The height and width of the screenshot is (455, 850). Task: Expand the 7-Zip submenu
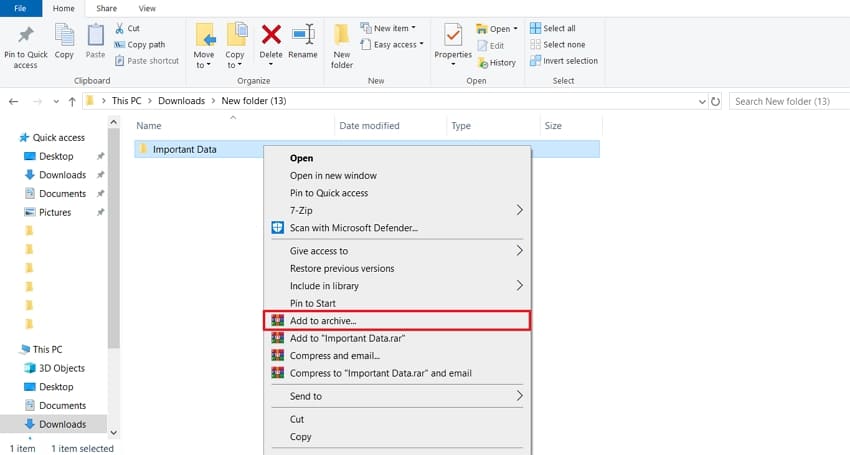click(519, 210)
